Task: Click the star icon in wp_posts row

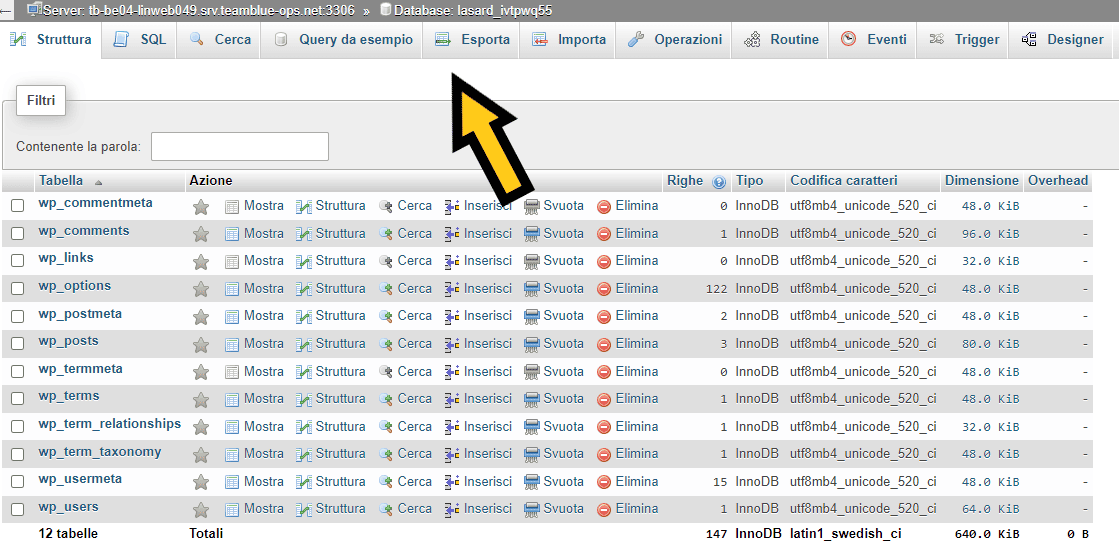Action: pos(201,345)
